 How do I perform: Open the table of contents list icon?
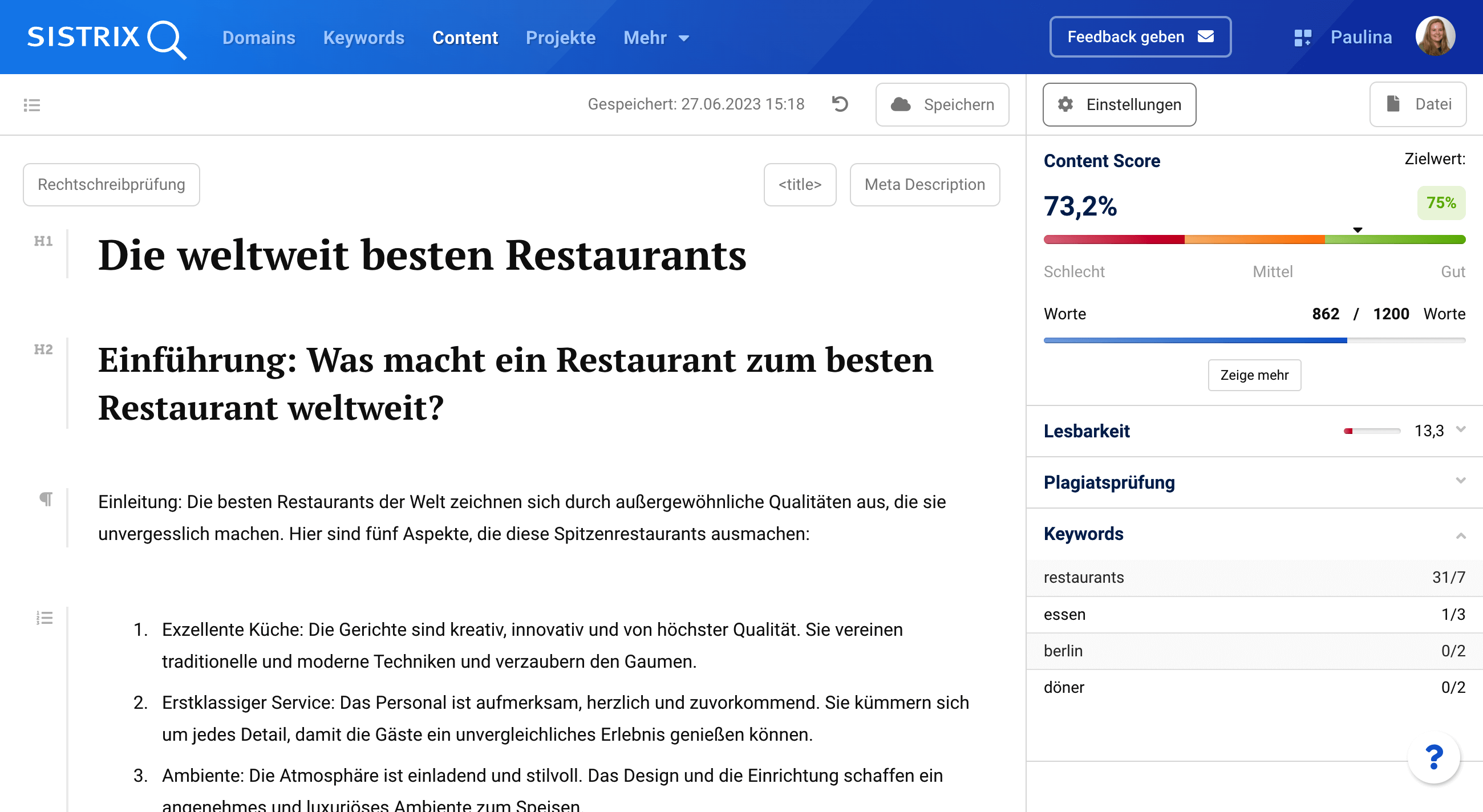pos(32,105)
